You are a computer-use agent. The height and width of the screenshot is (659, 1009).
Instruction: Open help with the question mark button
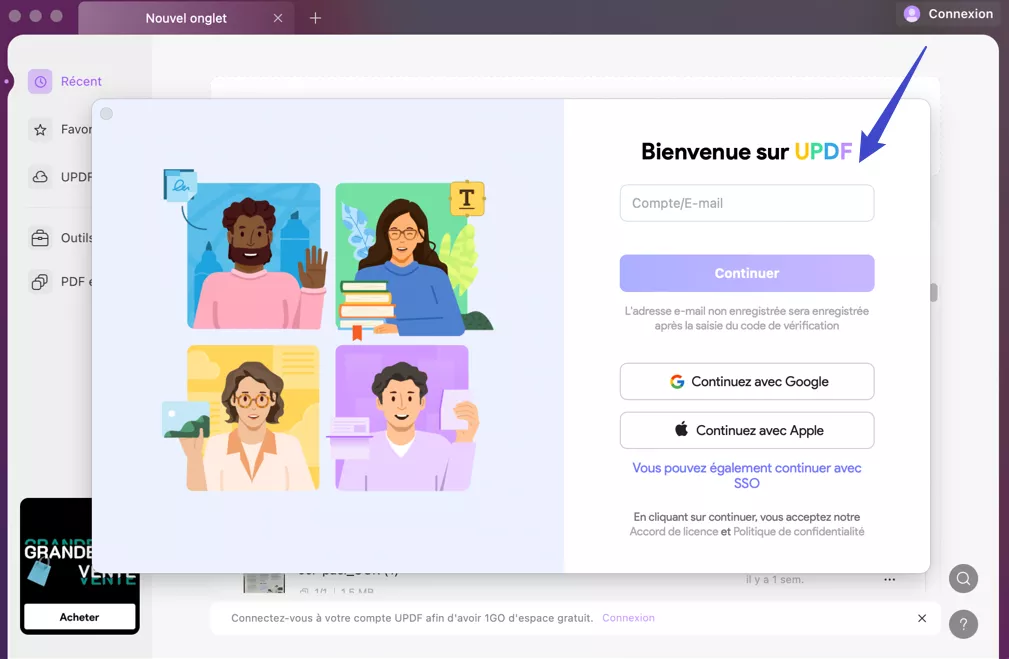tap(963, 624)
